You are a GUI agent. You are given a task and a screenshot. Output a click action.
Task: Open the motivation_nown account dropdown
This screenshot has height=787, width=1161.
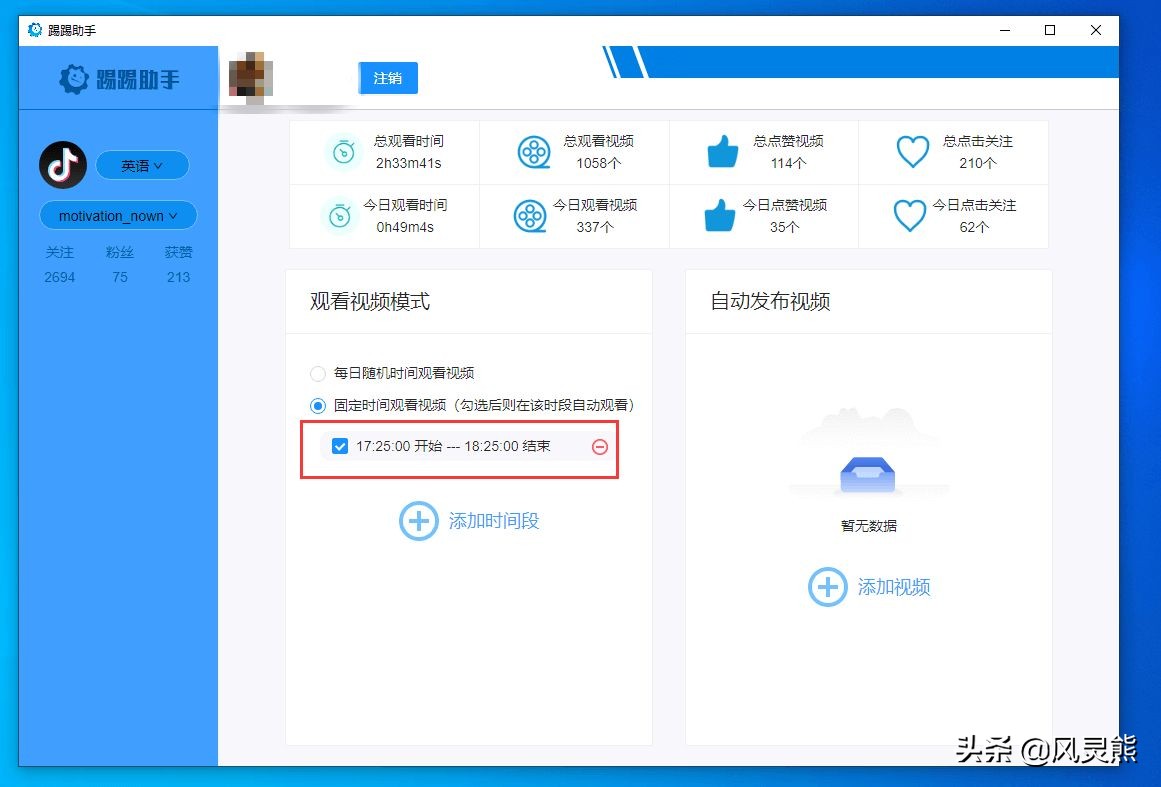118,215
